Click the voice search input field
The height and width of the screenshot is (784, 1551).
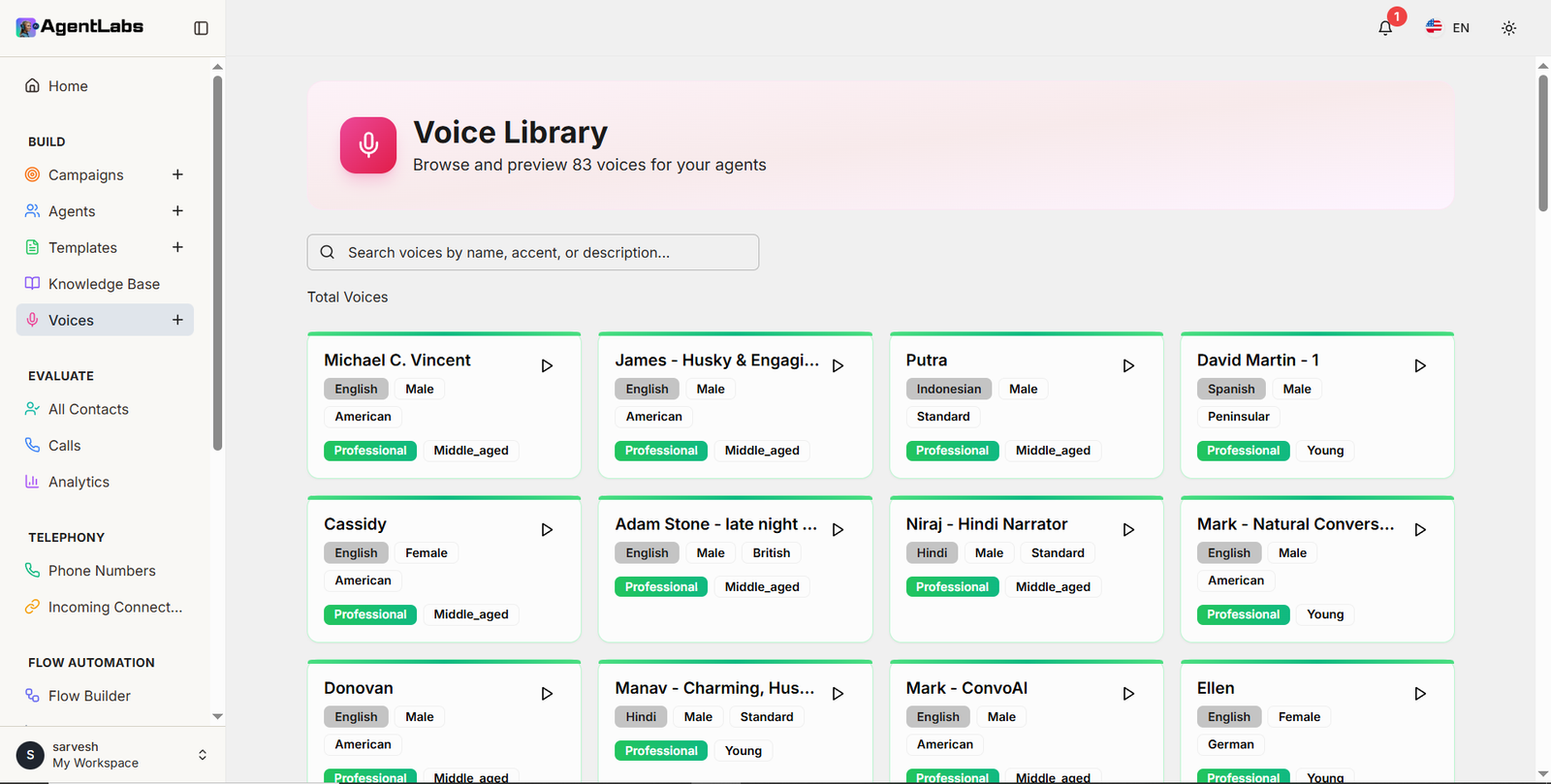click(x=533, y=252)
